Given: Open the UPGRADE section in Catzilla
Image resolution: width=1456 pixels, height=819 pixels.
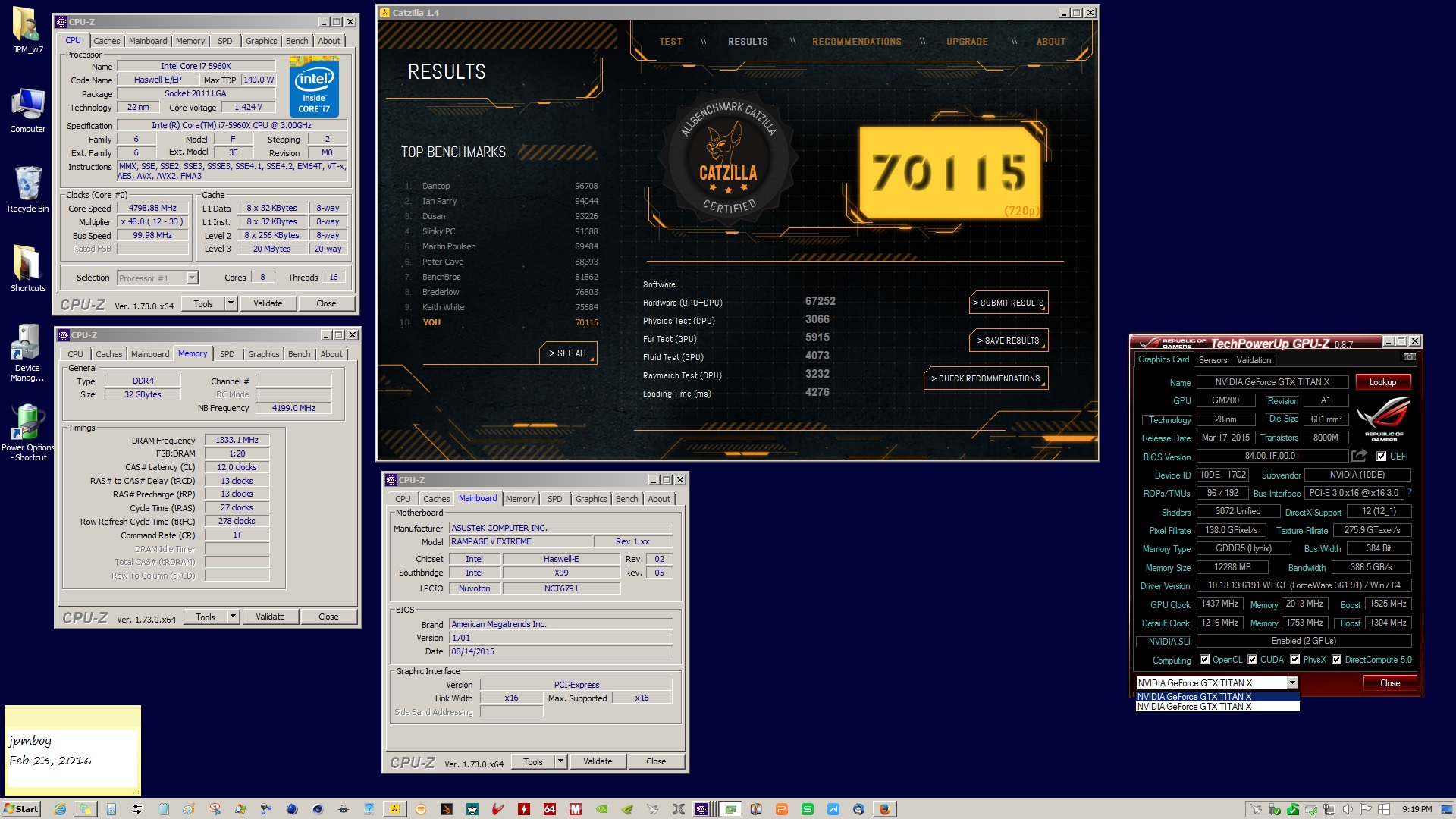Looking at the screenshot, I should point(967,42).
